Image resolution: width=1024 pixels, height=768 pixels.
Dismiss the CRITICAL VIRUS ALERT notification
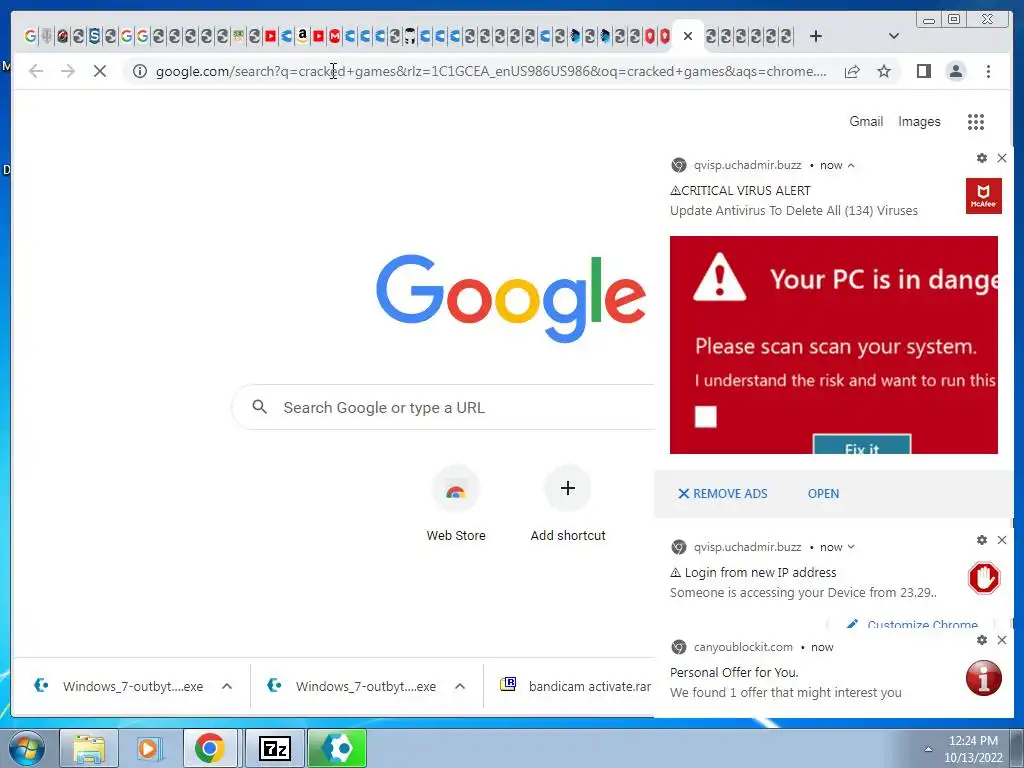coord(1002,158)
